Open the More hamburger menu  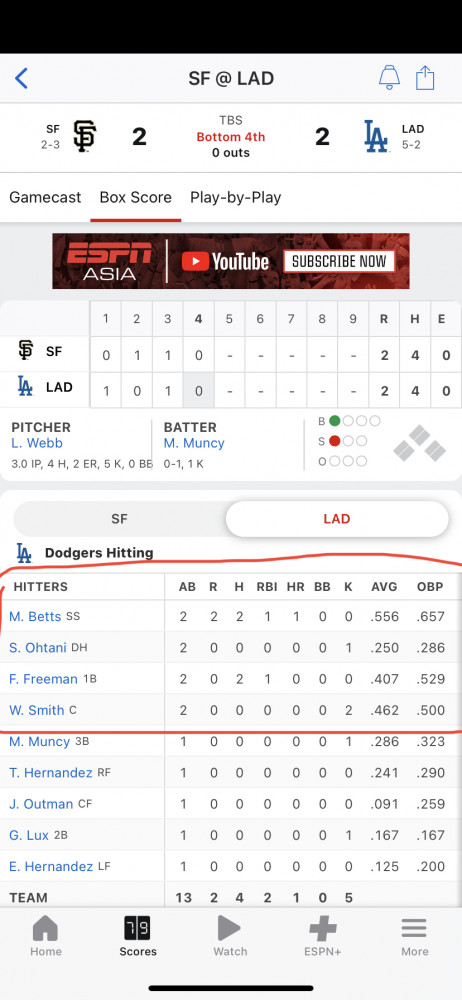point(414,929)
